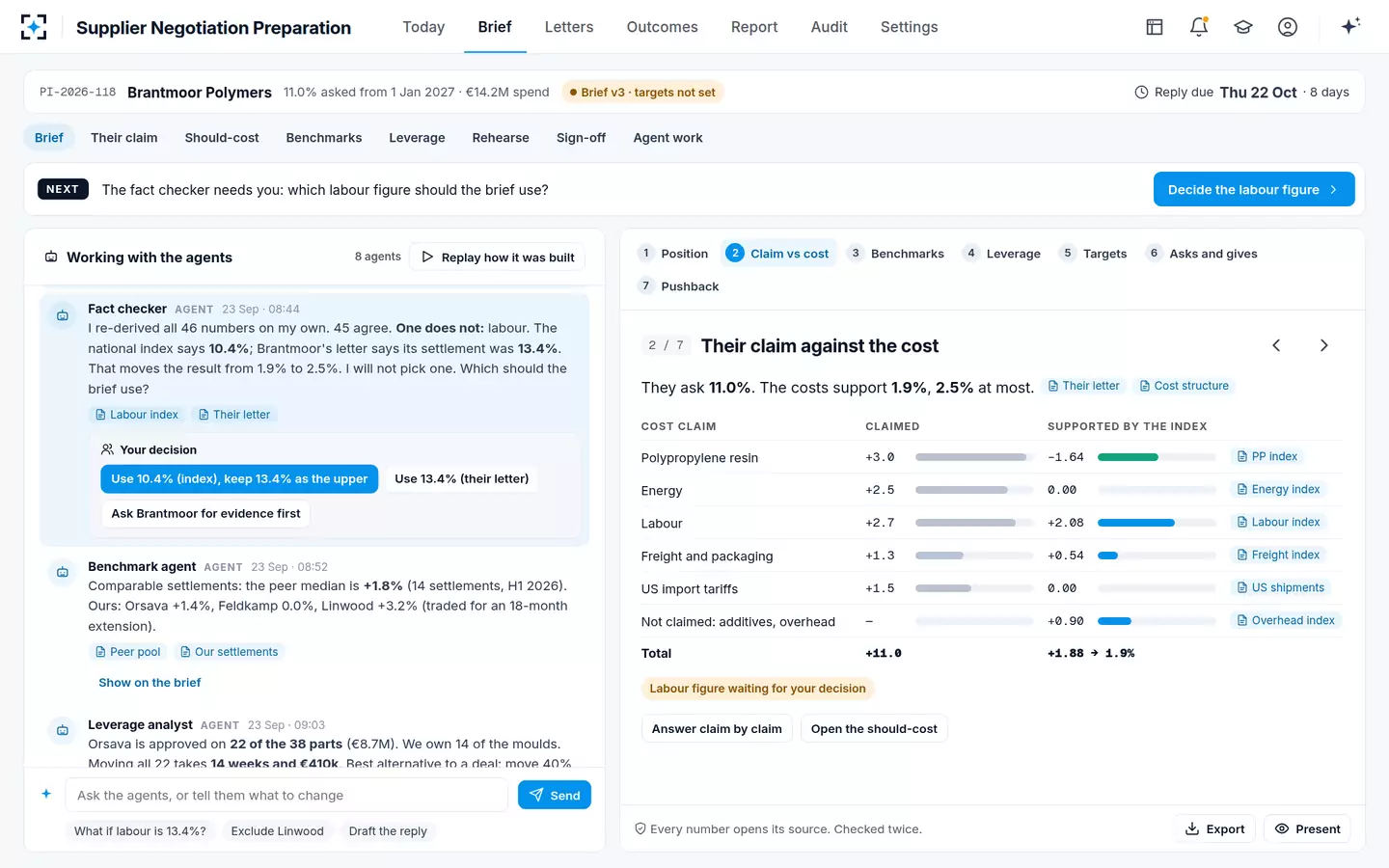Viewport: 1389px width, 868px height.
Task: Open the Overhead index source chip
Action: point(1286,621)
